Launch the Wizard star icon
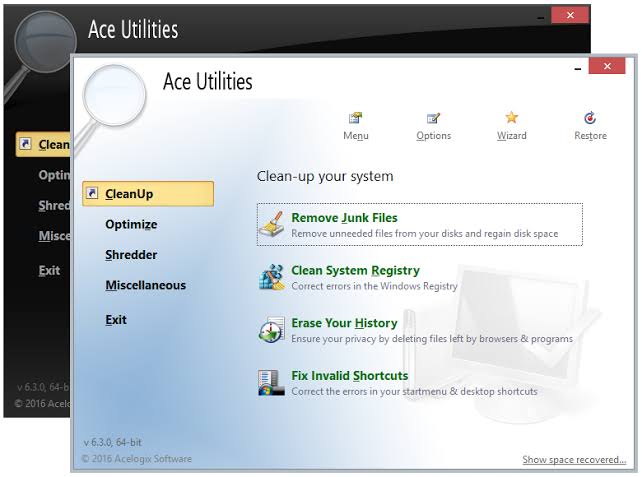Screen dimensions: 642x477 click(x=511, y=118)
